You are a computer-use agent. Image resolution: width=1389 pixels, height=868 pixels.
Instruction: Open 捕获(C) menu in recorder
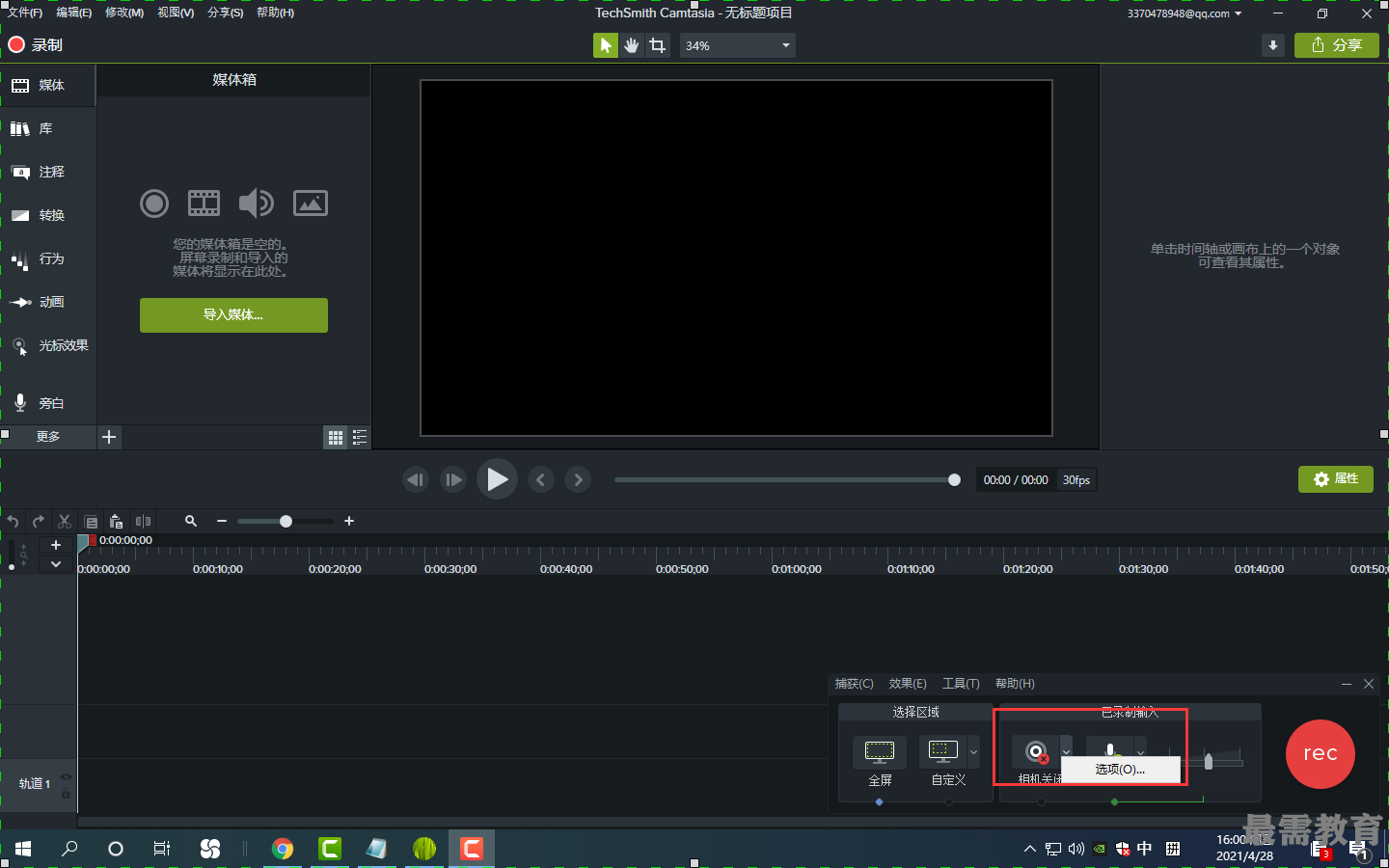click(855, 684)
